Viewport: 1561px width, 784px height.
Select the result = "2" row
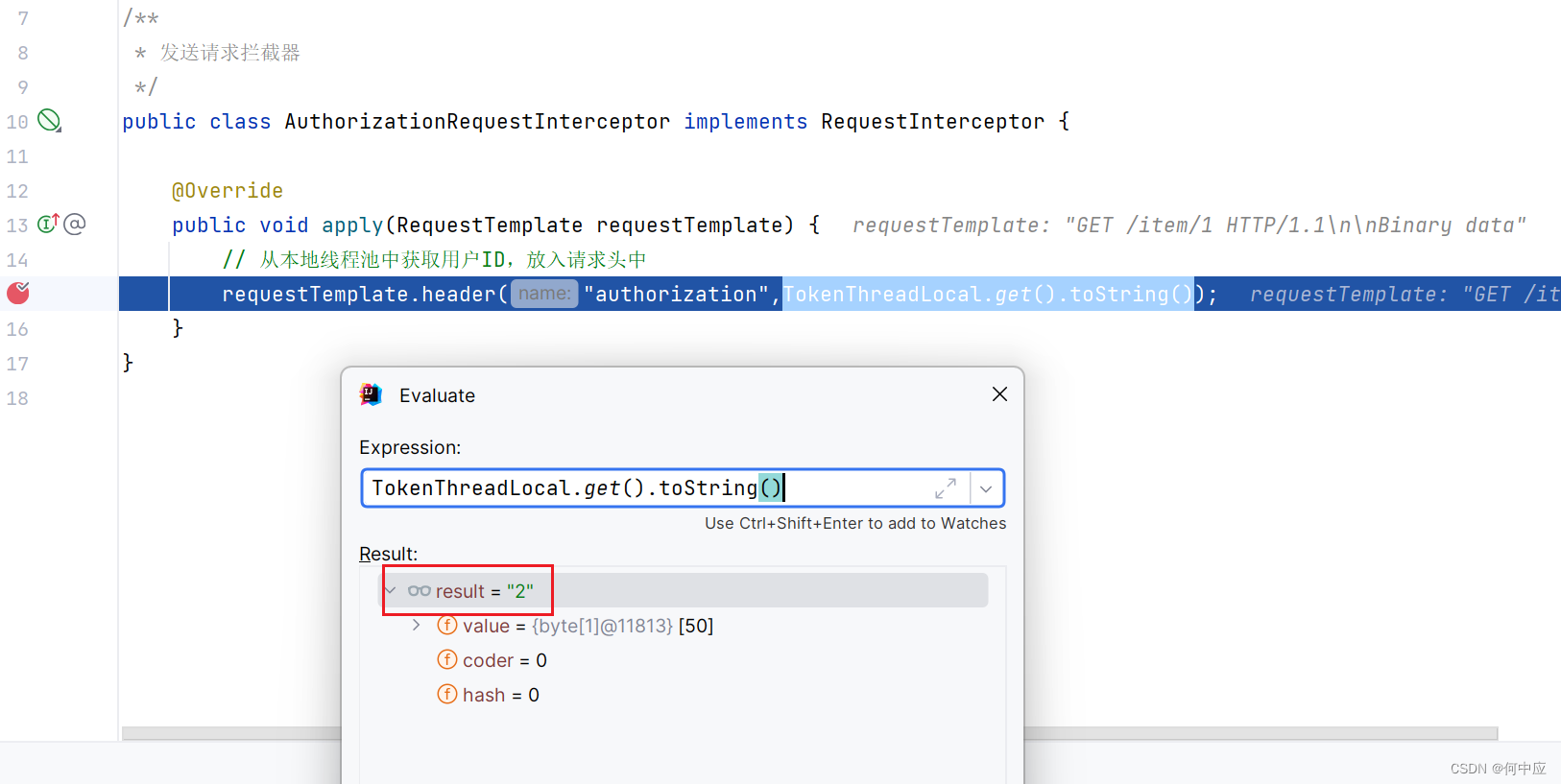pos(685,590)
